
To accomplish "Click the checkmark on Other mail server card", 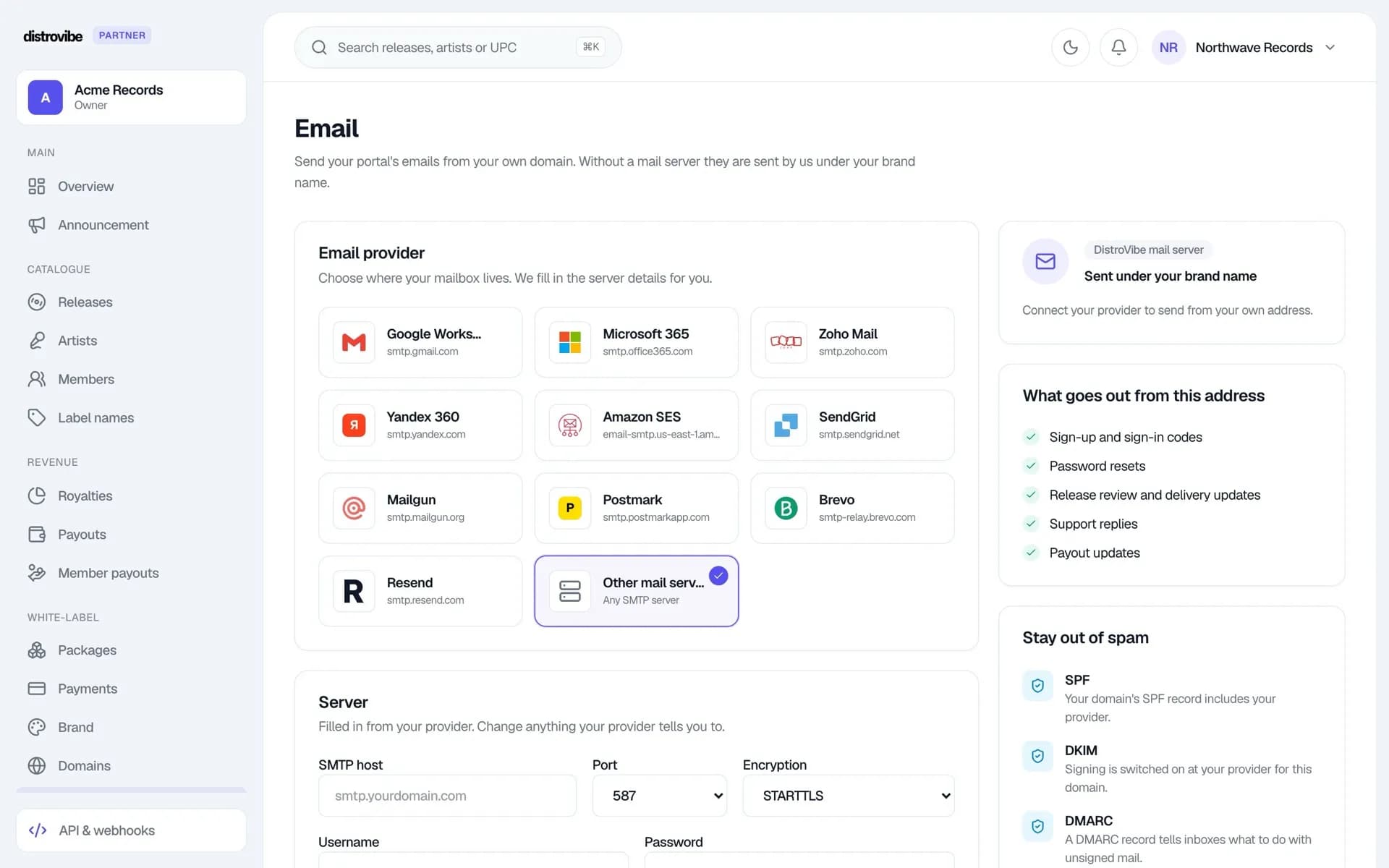I will coord(718,576).
